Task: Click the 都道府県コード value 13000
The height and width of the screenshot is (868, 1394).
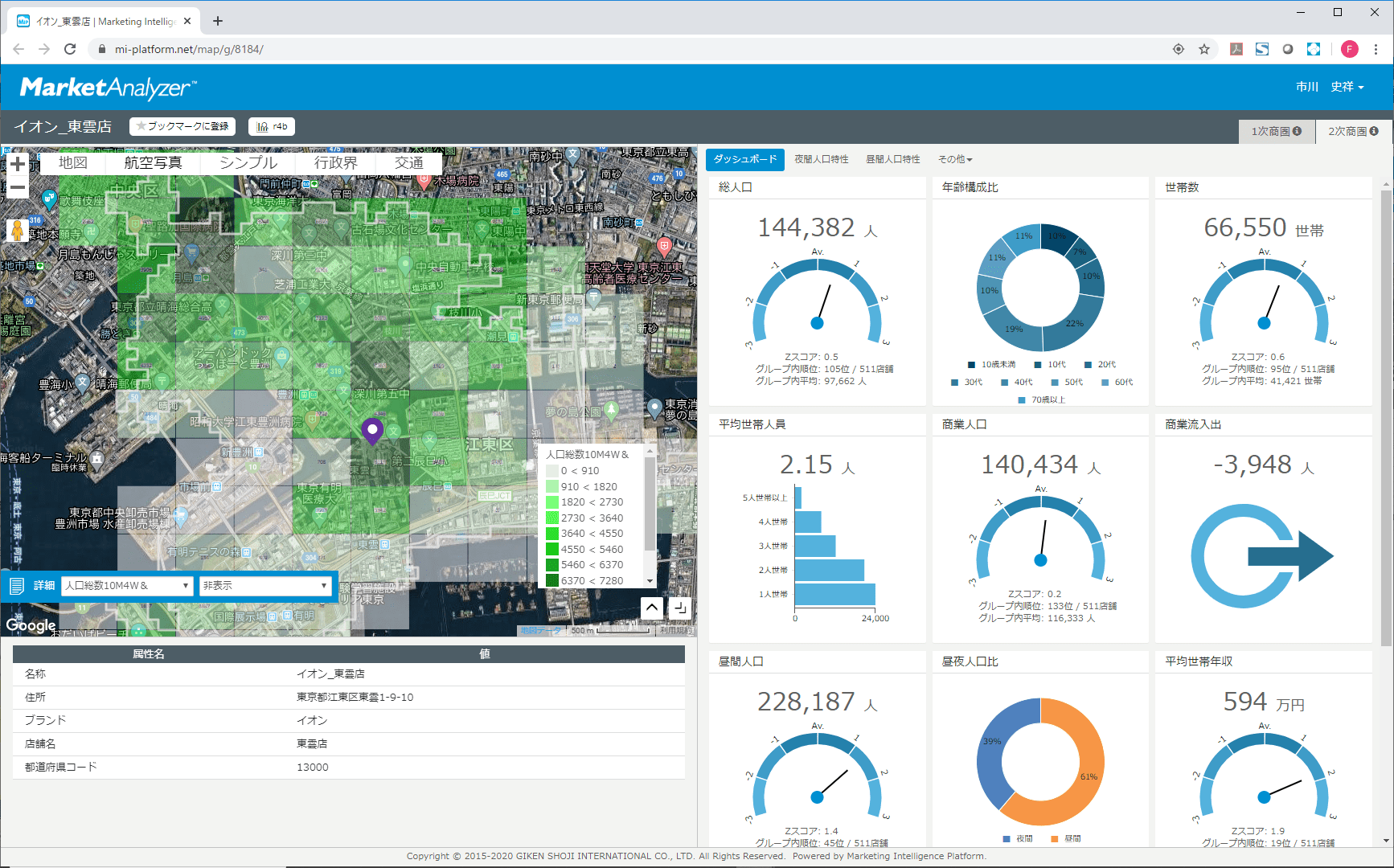Action: point(313,768)
